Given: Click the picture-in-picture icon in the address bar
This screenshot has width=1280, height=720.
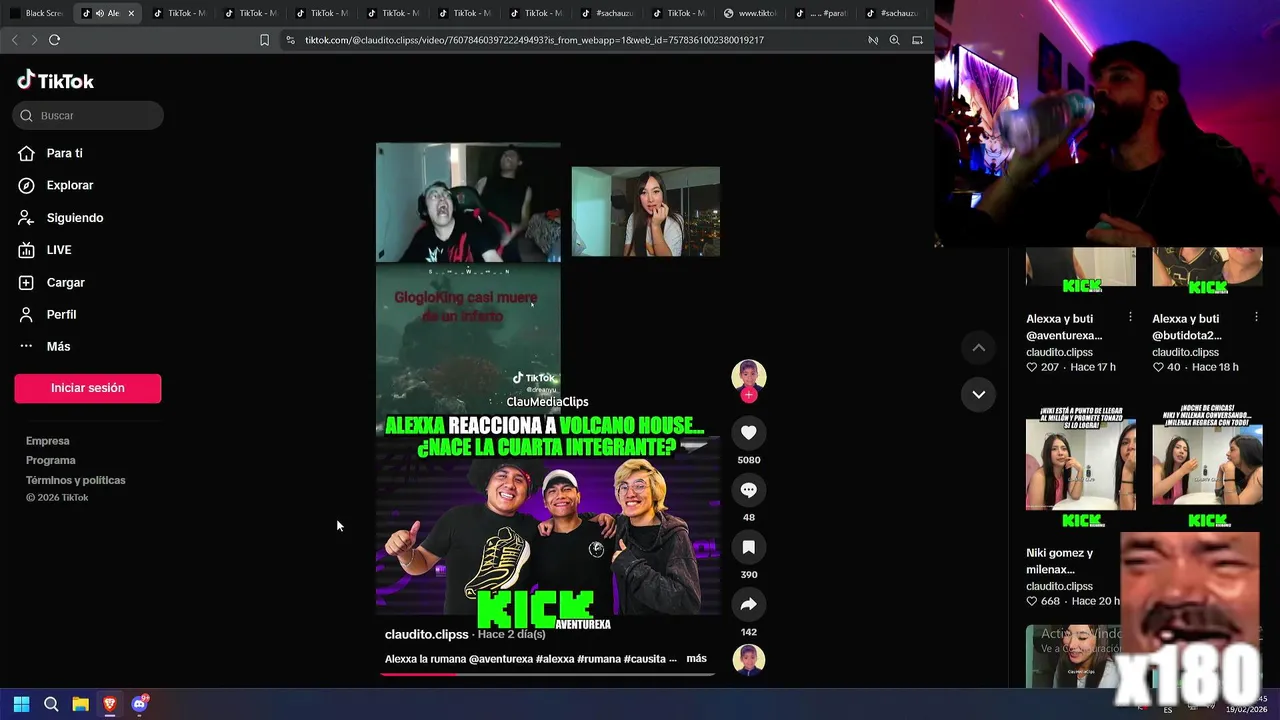Looking at the screenshot, I should tap(917, 40).
